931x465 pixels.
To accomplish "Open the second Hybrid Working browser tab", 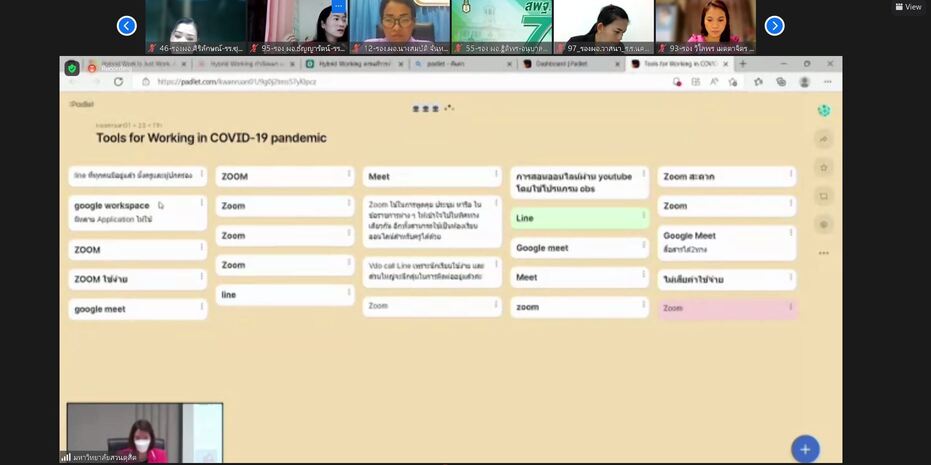I will pyautogui.click(x=246, y=64).
